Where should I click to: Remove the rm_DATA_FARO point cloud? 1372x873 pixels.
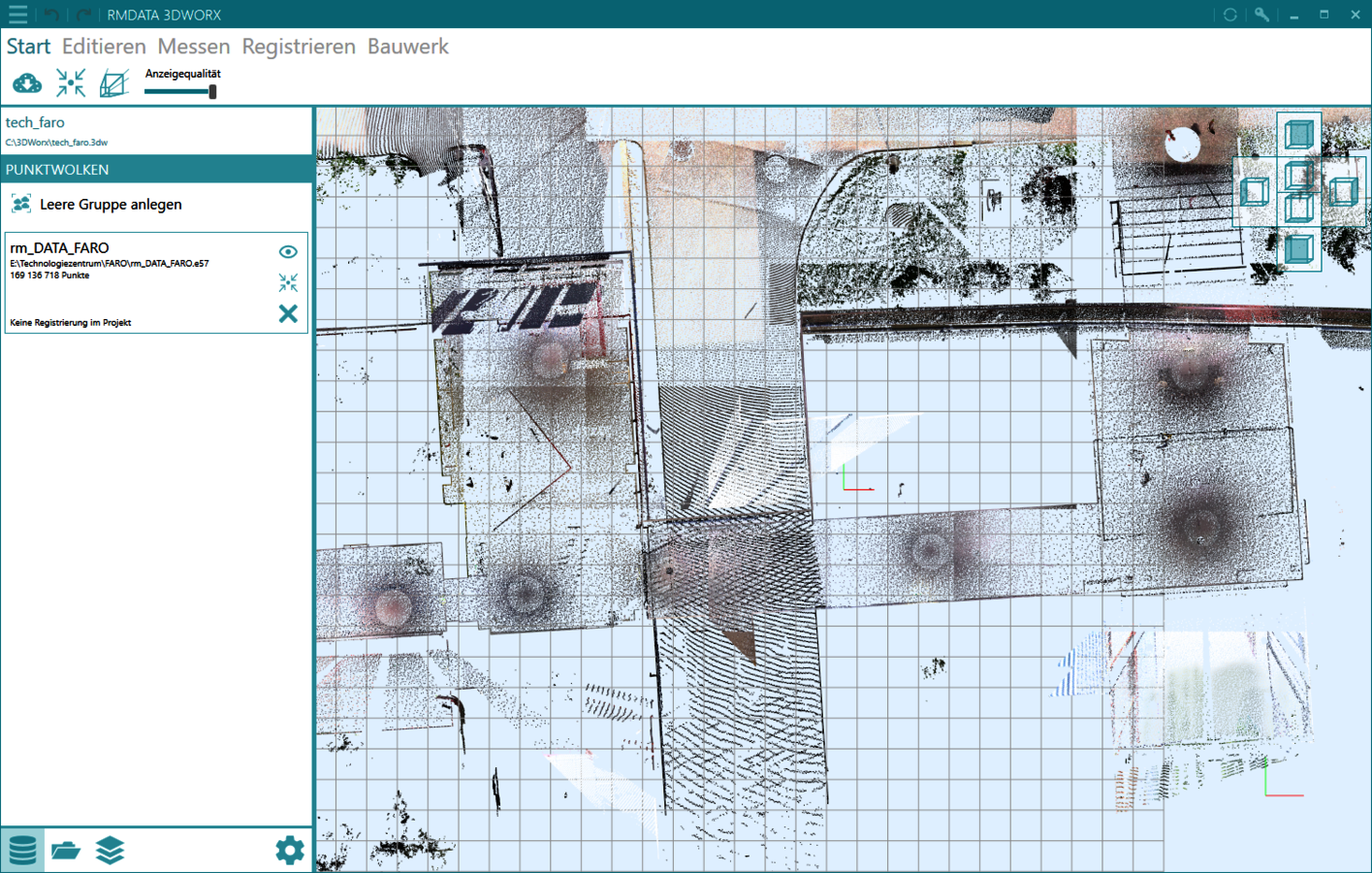[288, 313]
